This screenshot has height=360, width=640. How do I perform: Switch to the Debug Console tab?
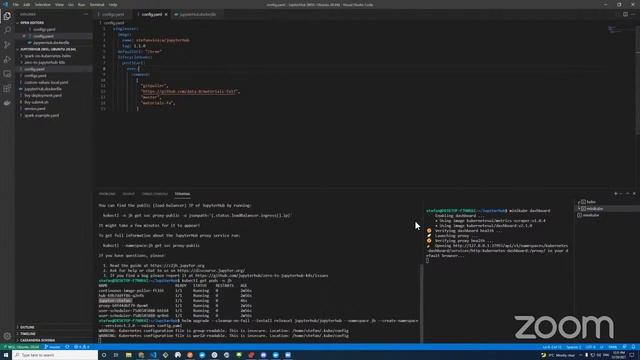155,194
